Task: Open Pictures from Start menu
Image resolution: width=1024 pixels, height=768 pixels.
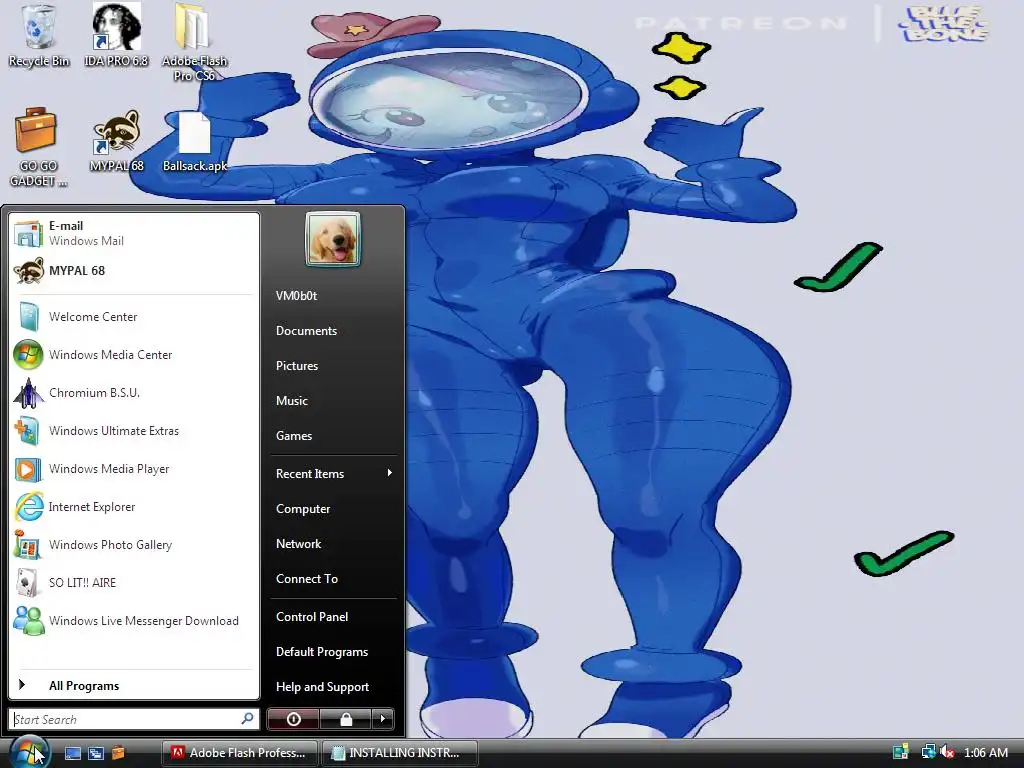Action: click(333, 366)
